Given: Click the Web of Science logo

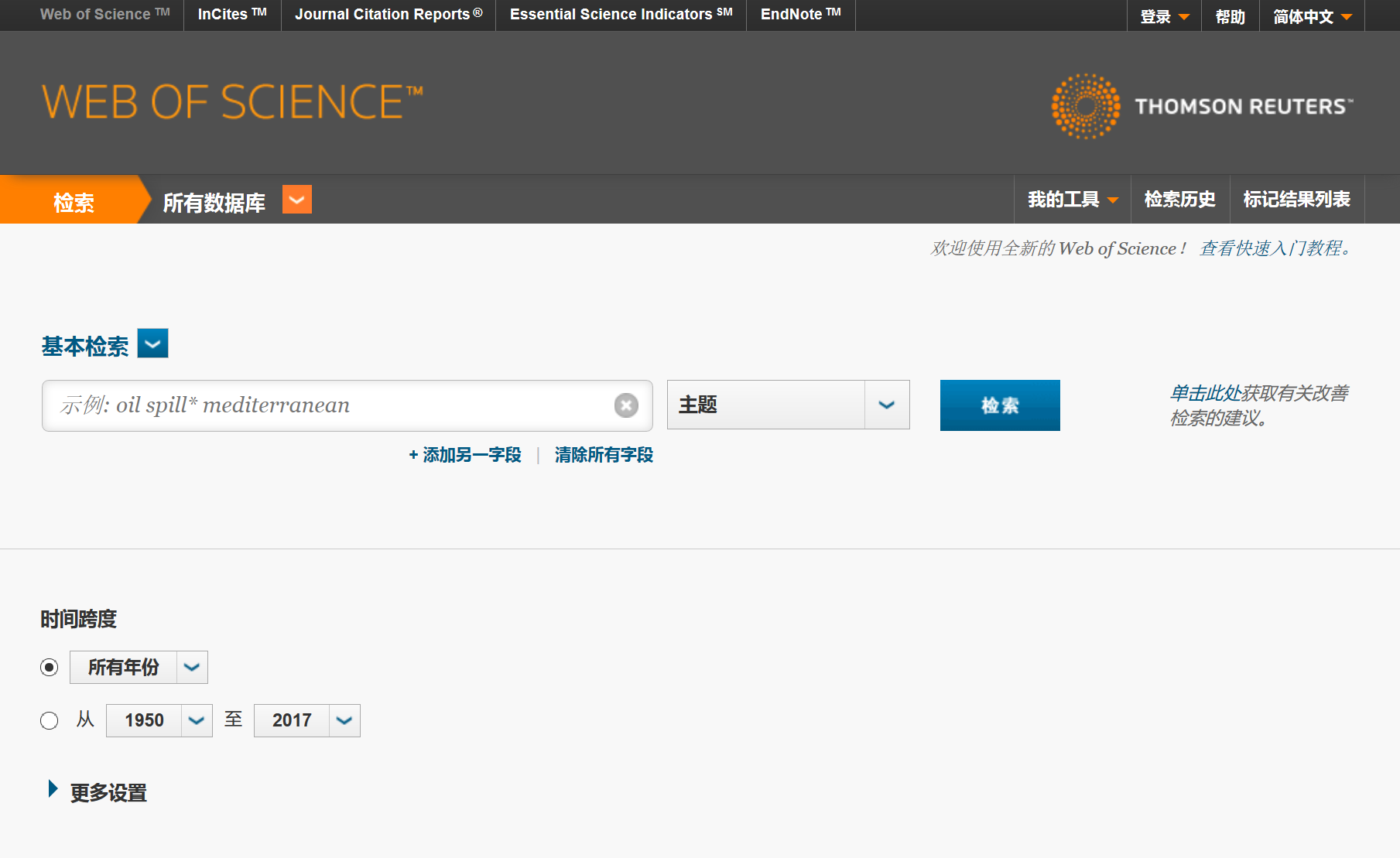Looking at the screenshot, I should click(x=232, y=102).
